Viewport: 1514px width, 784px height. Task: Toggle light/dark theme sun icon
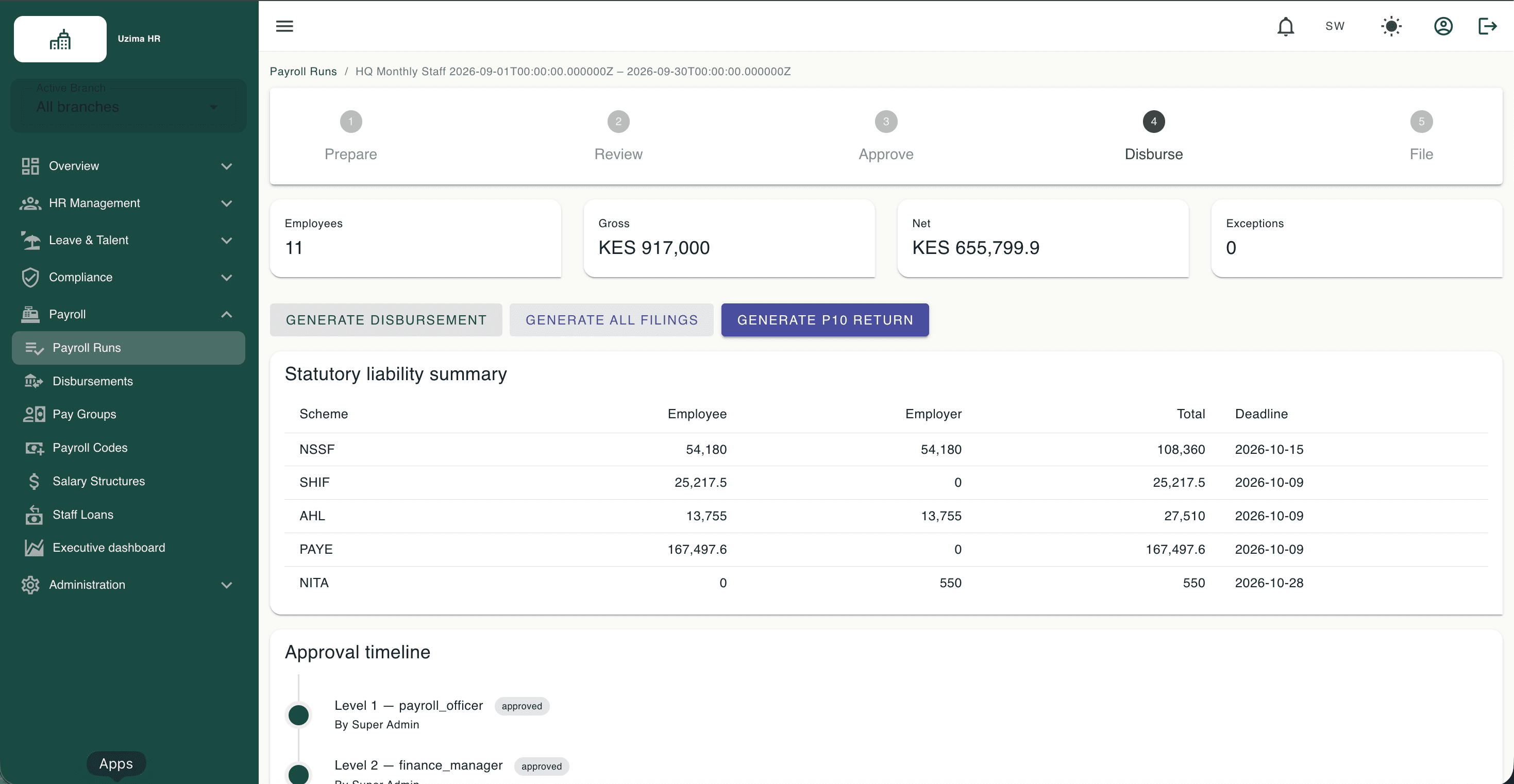click(1391, 26)
